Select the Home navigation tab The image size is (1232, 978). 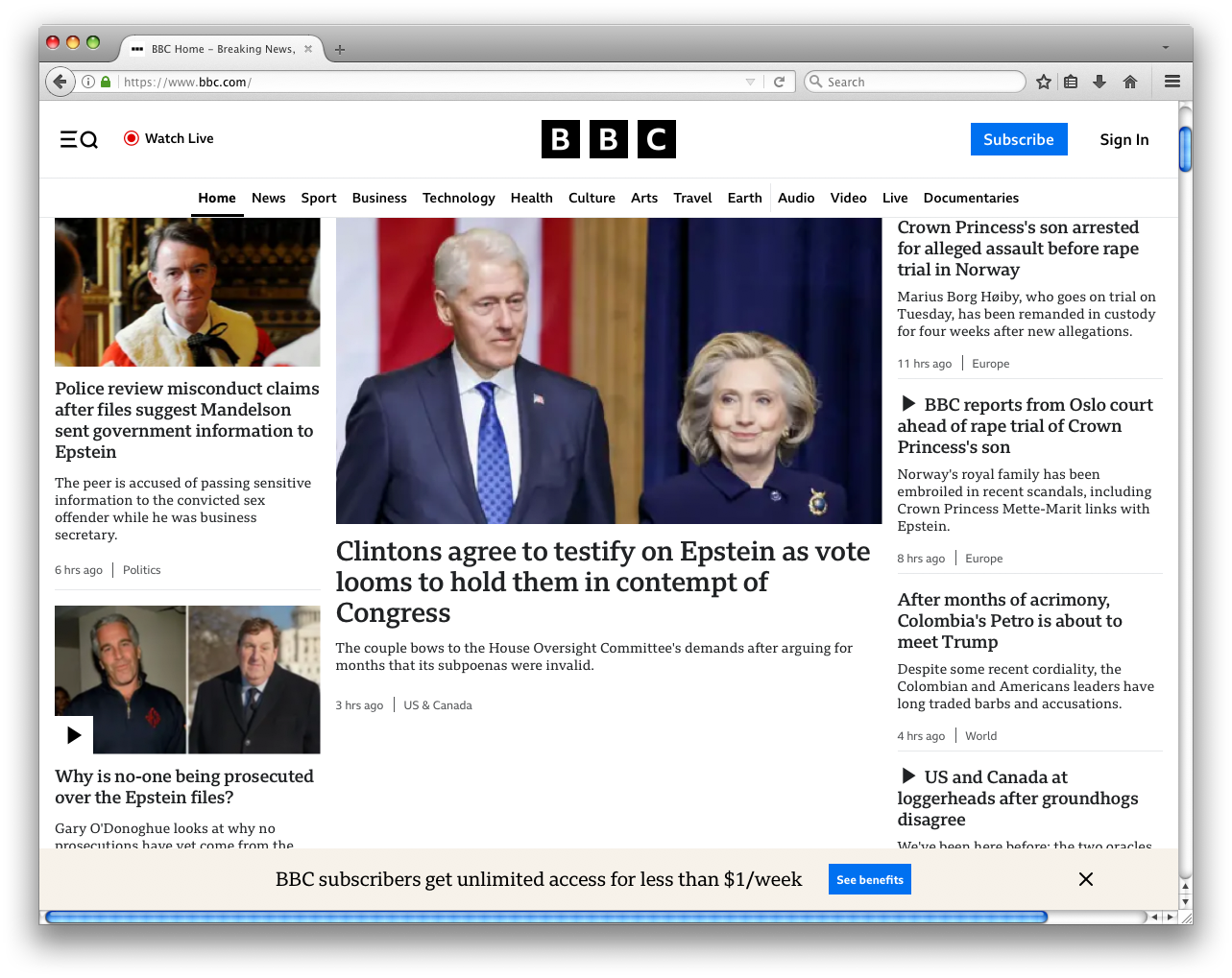[217, 198]
